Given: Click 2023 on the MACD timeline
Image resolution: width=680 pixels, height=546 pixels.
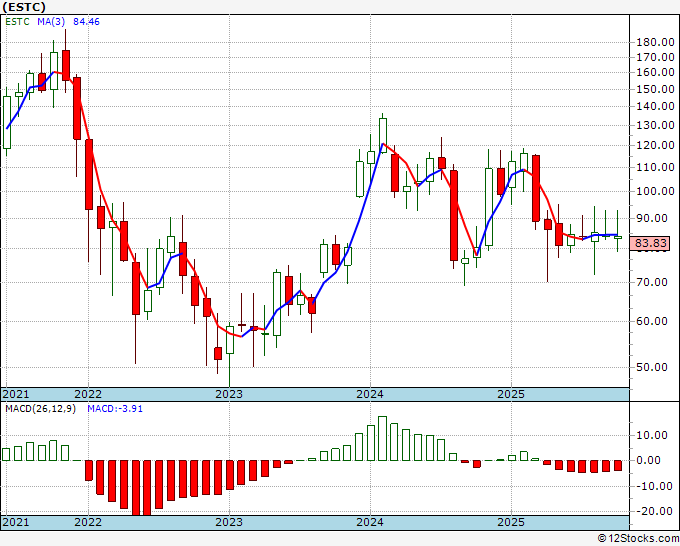Looking at the screenshot, I should coord(229,522).
